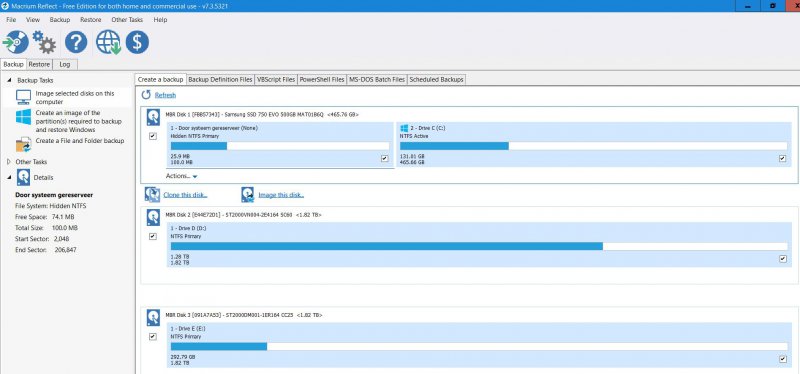Click the dollar sign purchase icon
Viewport: 800px width, 374px height.
click(137, 42)
